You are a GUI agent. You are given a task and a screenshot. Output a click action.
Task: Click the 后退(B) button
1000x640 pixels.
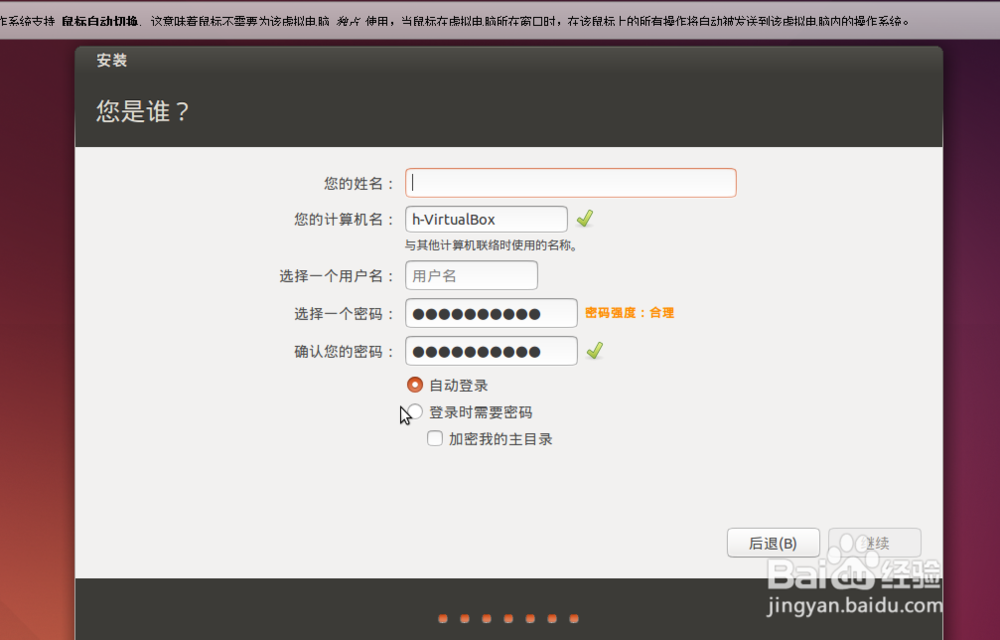[x=773, y=542]
